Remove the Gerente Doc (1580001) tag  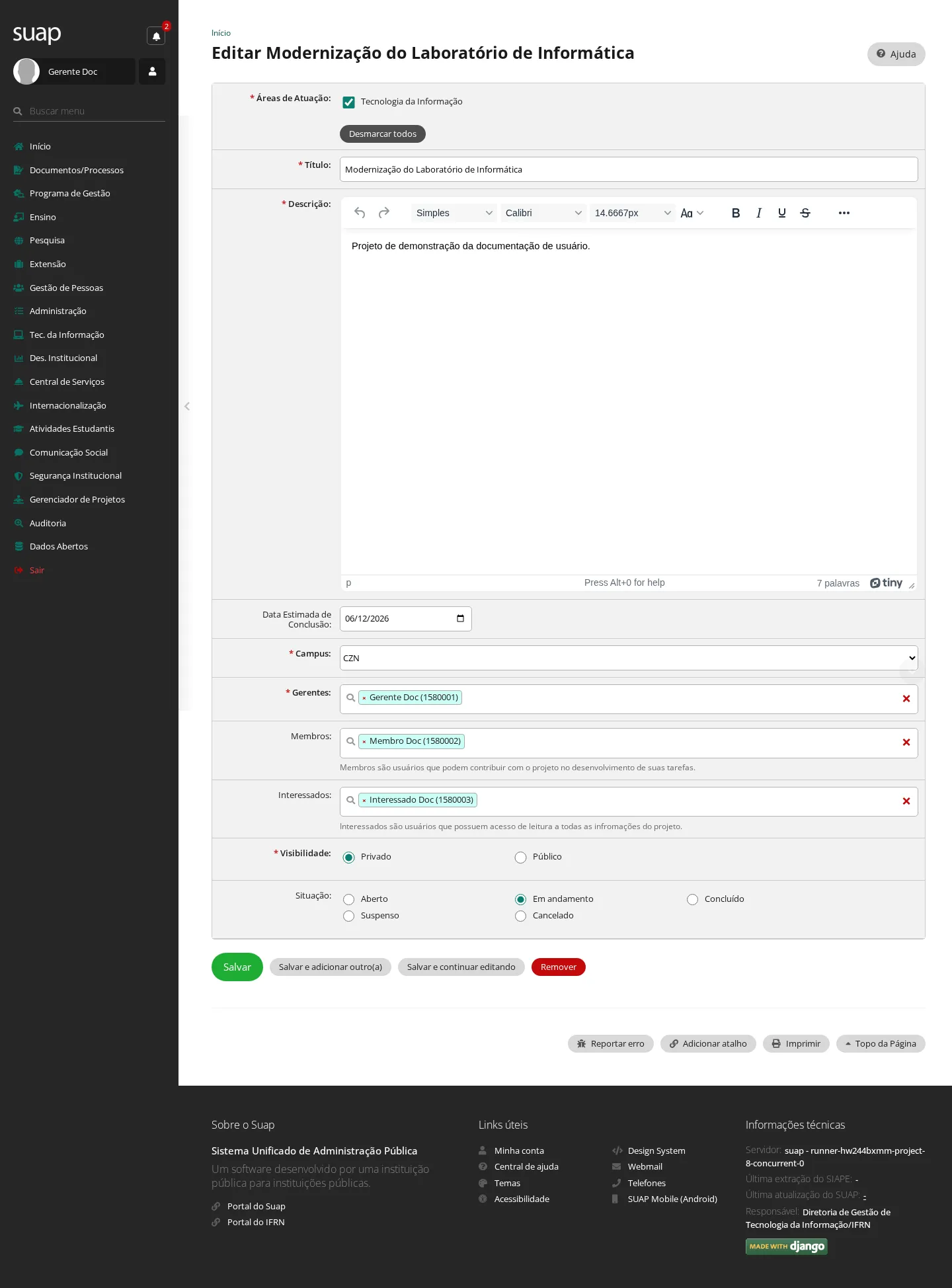(x=364, y=698)
